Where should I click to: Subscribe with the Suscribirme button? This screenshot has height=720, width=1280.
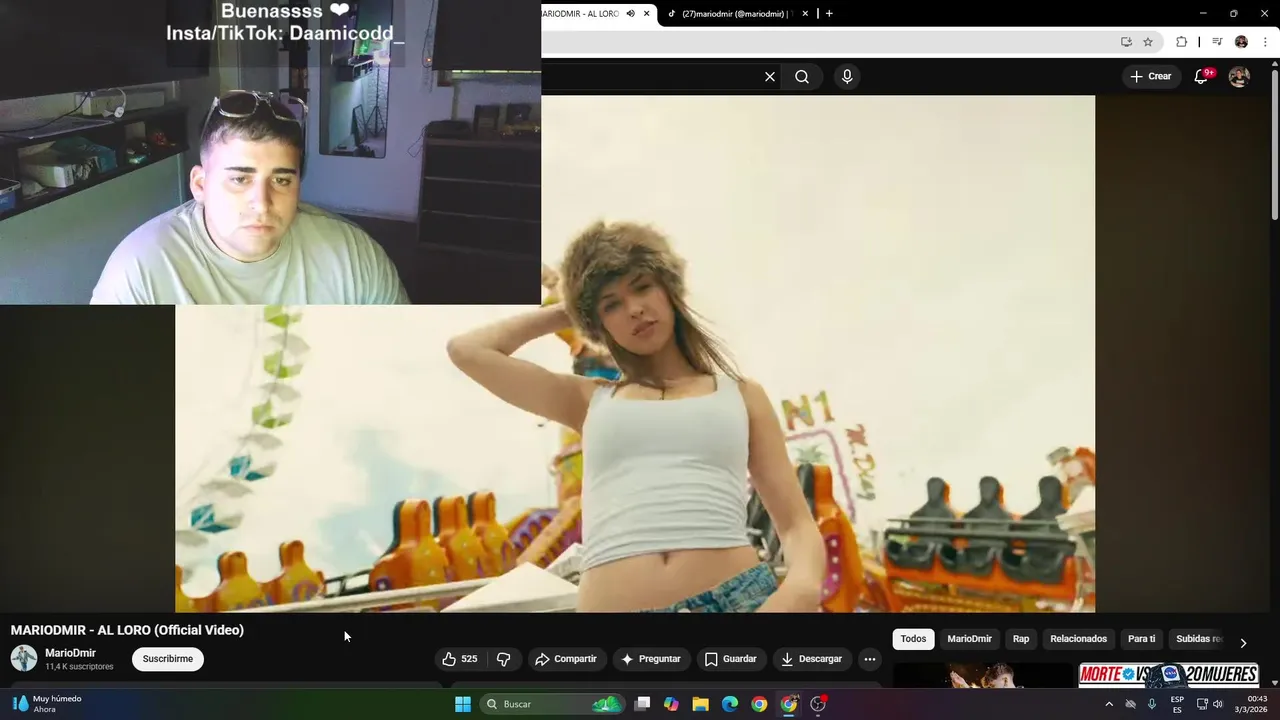coord(168,659)
